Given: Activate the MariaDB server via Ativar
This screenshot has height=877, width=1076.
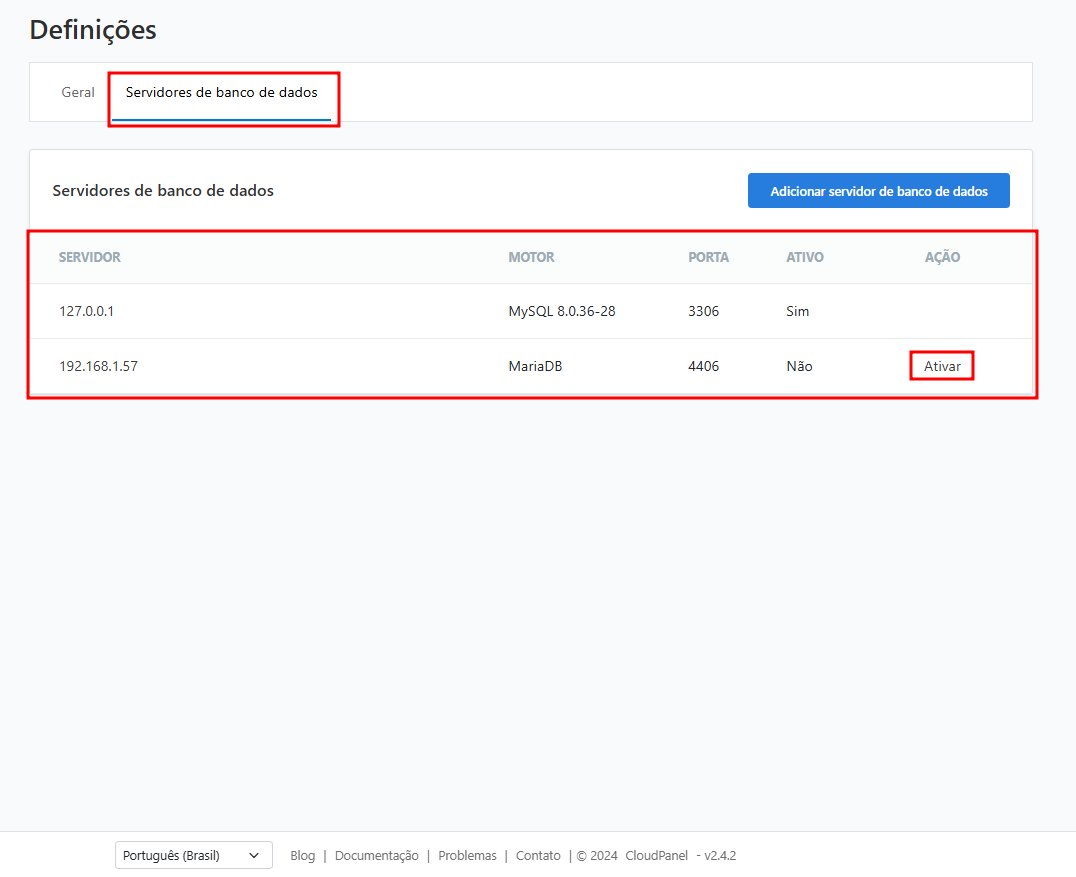Looking at the screenshot, I should 942,366.
